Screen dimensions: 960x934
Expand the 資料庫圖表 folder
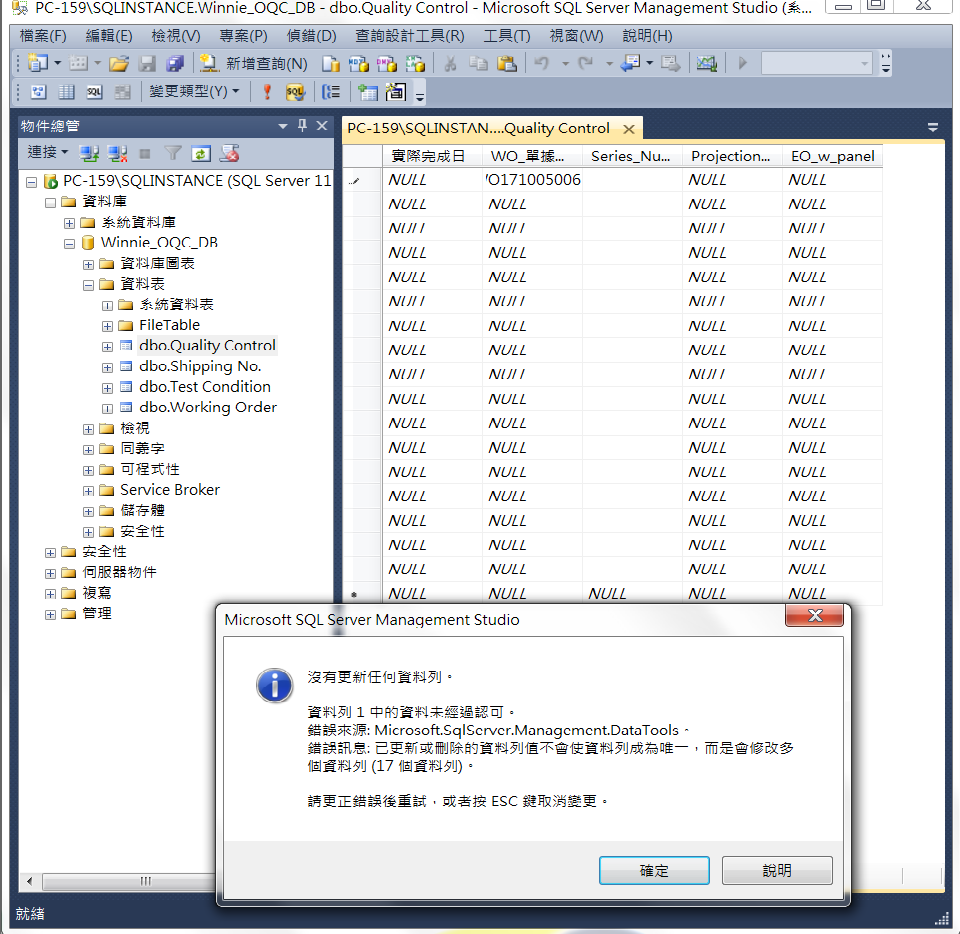pos(88,264)
